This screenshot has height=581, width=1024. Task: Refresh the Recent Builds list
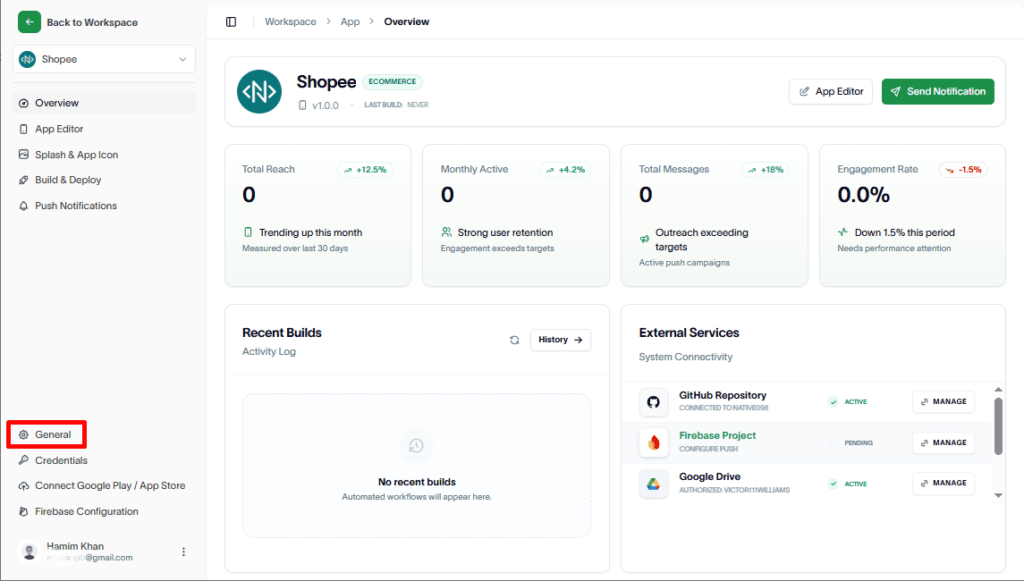point(515,340)
